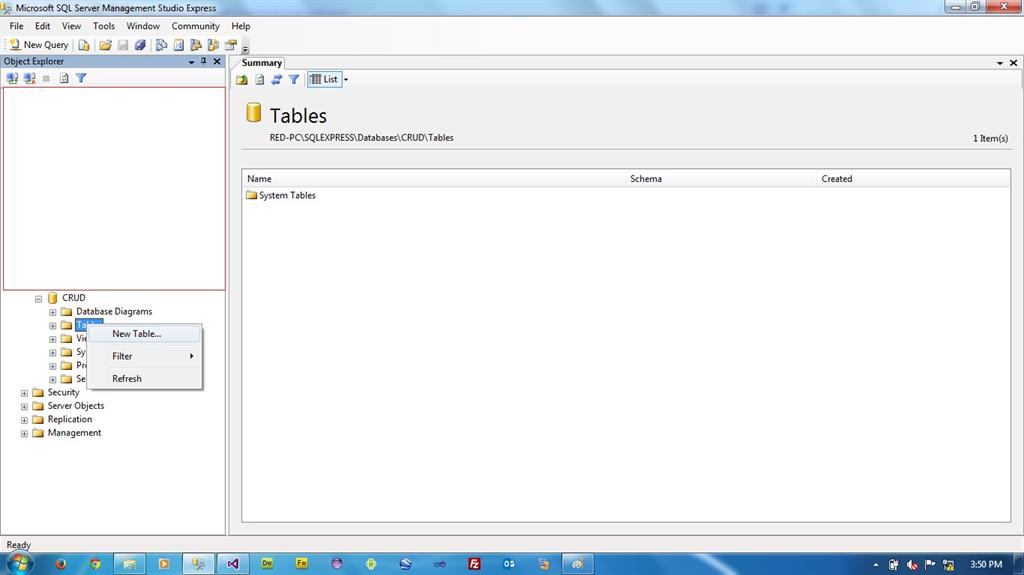The width and height of the screenshot is (1024, 575).
Task: Click the Filter funnel in Summary toolbar
Action: coord(294,79)
